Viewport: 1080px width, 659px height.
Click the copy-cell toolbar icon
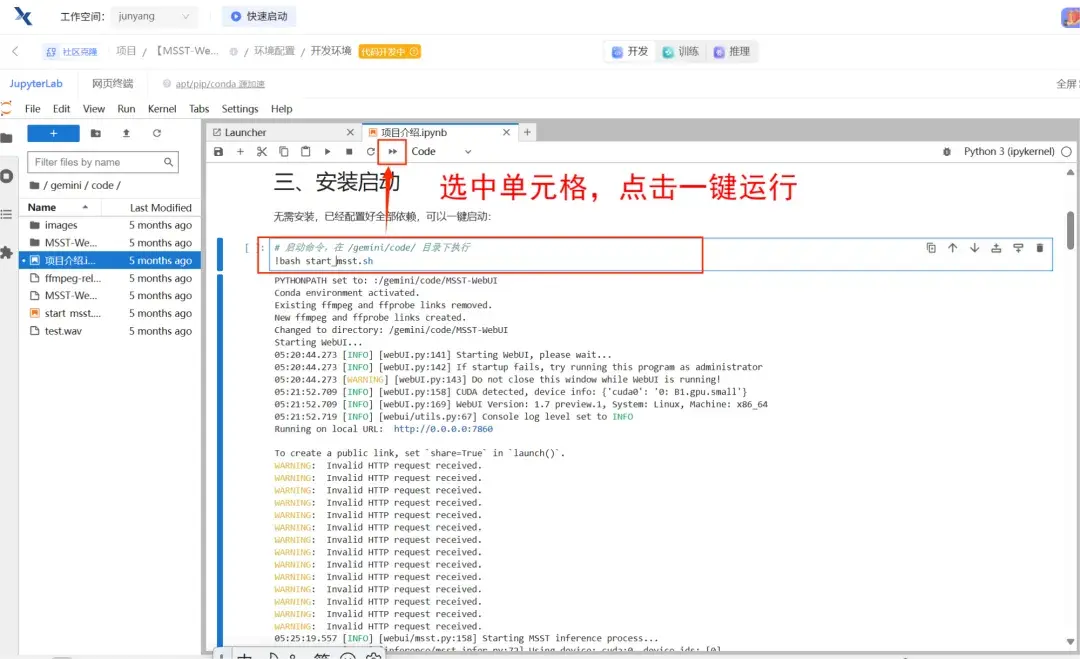click(284, 150)
